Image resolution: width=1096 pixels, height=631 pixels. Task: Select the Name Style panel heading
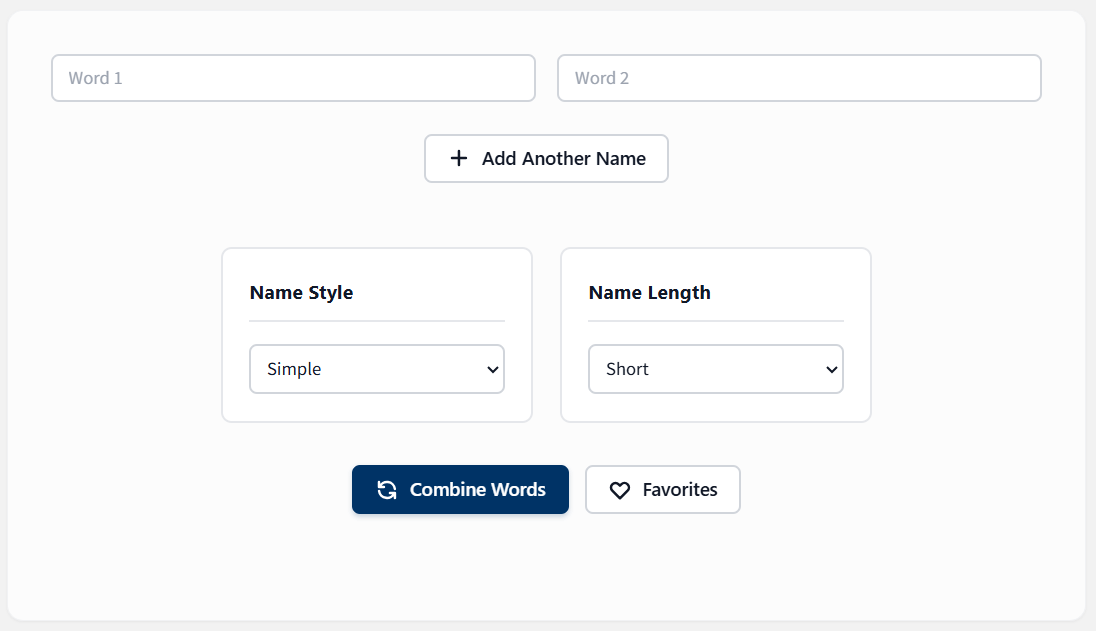point(301,292)
